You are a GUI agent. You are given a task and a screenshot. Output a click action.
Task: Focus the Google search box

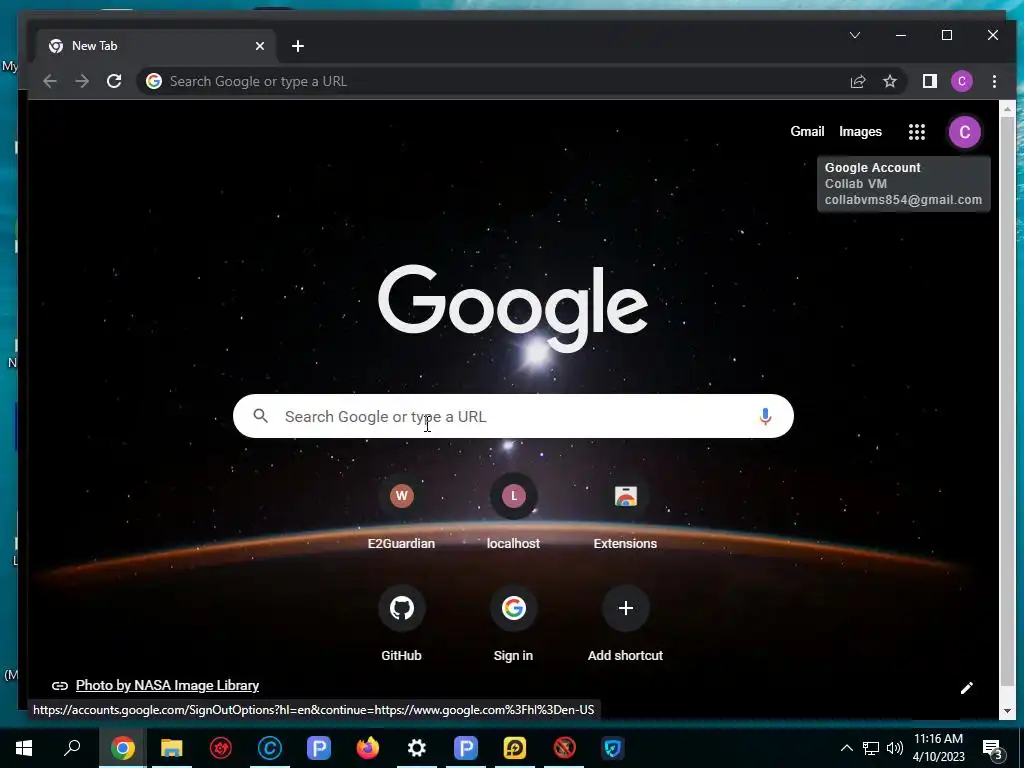point(513,416)
